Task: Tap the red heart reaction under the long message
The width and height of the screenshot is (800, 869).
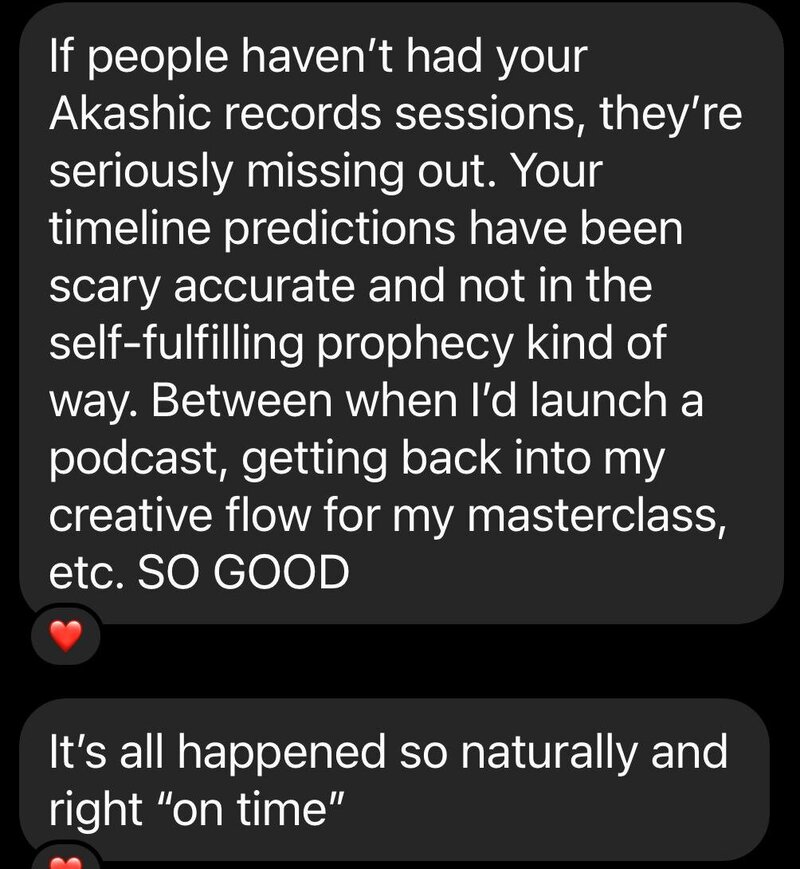Action: [66, 636]
